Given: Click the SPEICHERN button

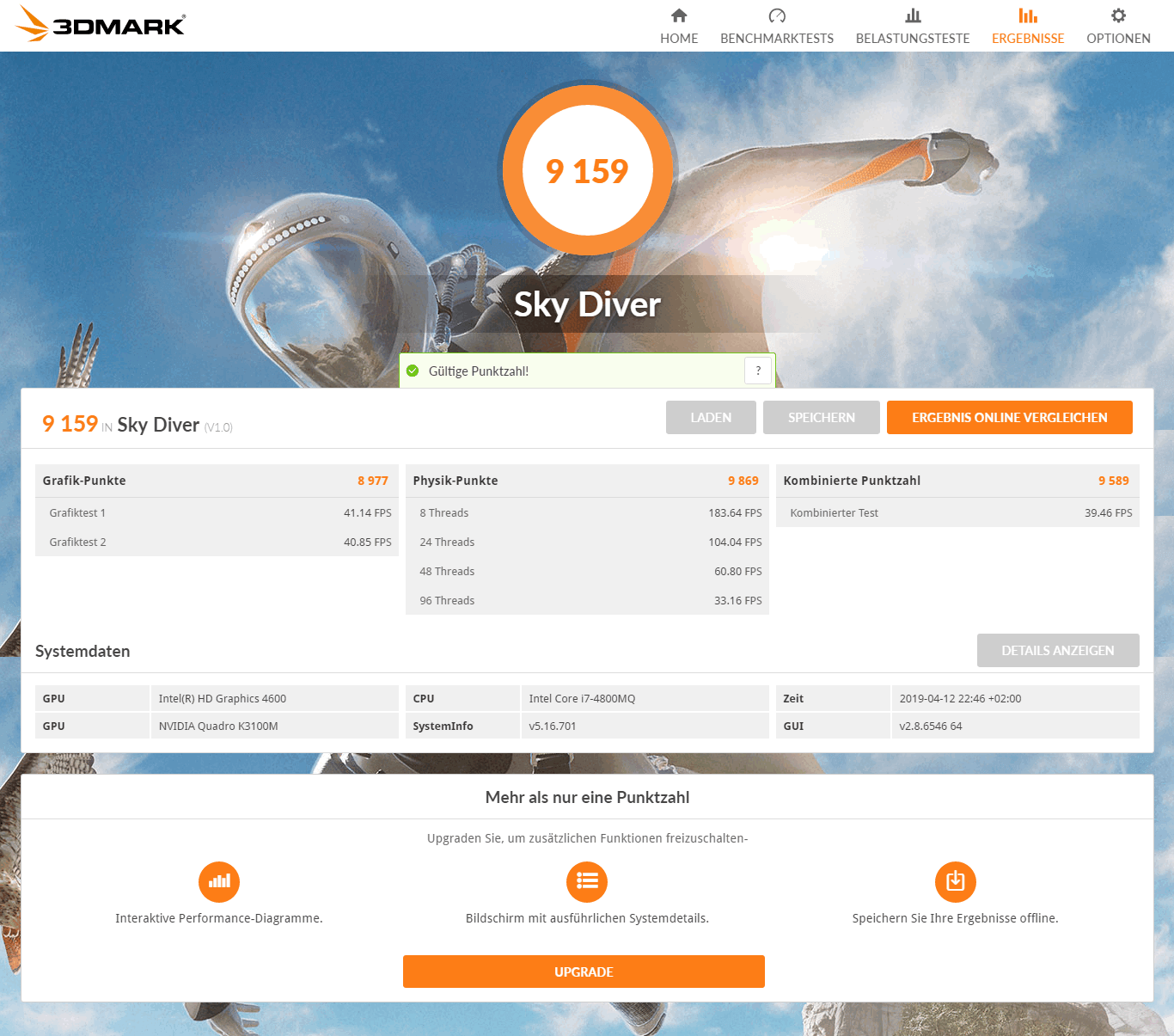Looking at the screenshot, I should pyautogui.click(x=822, y=417).
